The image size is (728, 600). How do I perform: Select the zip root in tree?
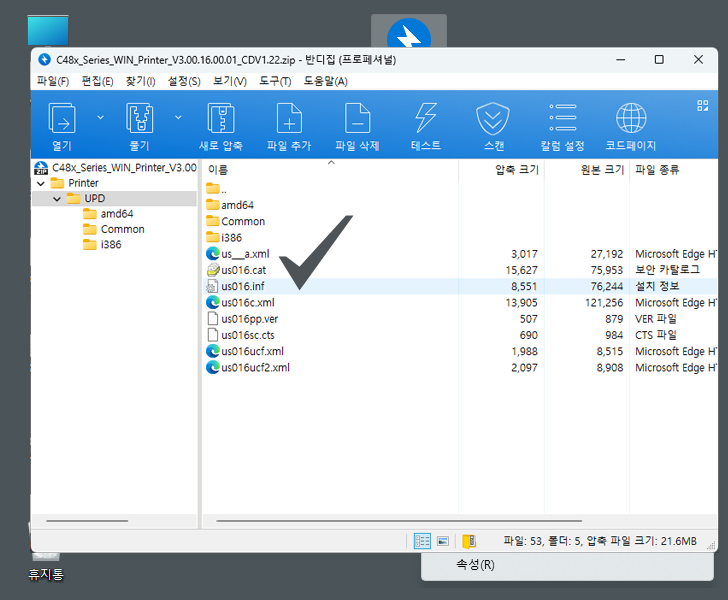pos(116,168)
